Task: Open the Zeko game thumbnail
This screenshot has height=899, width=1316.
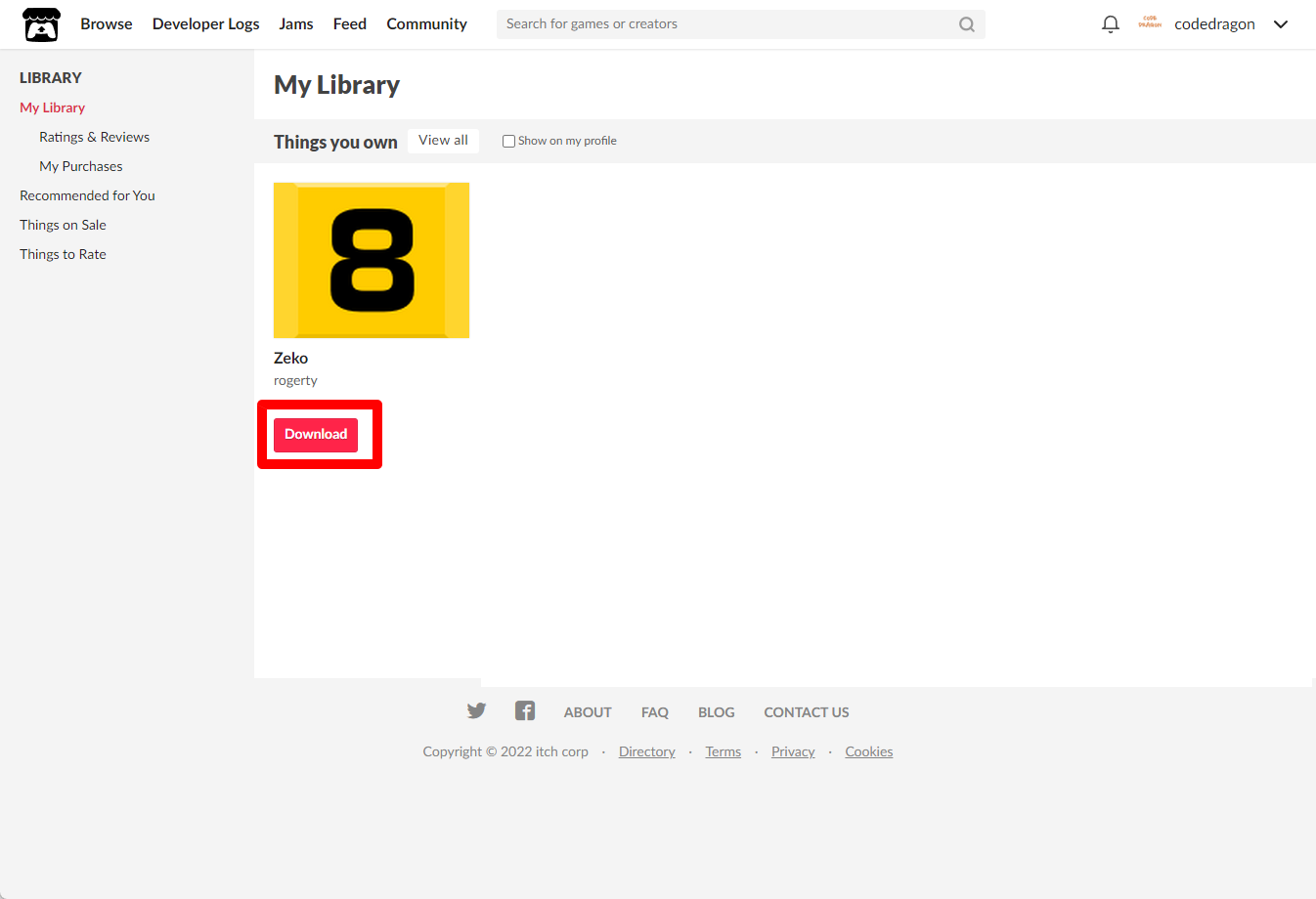Action: 372,260
